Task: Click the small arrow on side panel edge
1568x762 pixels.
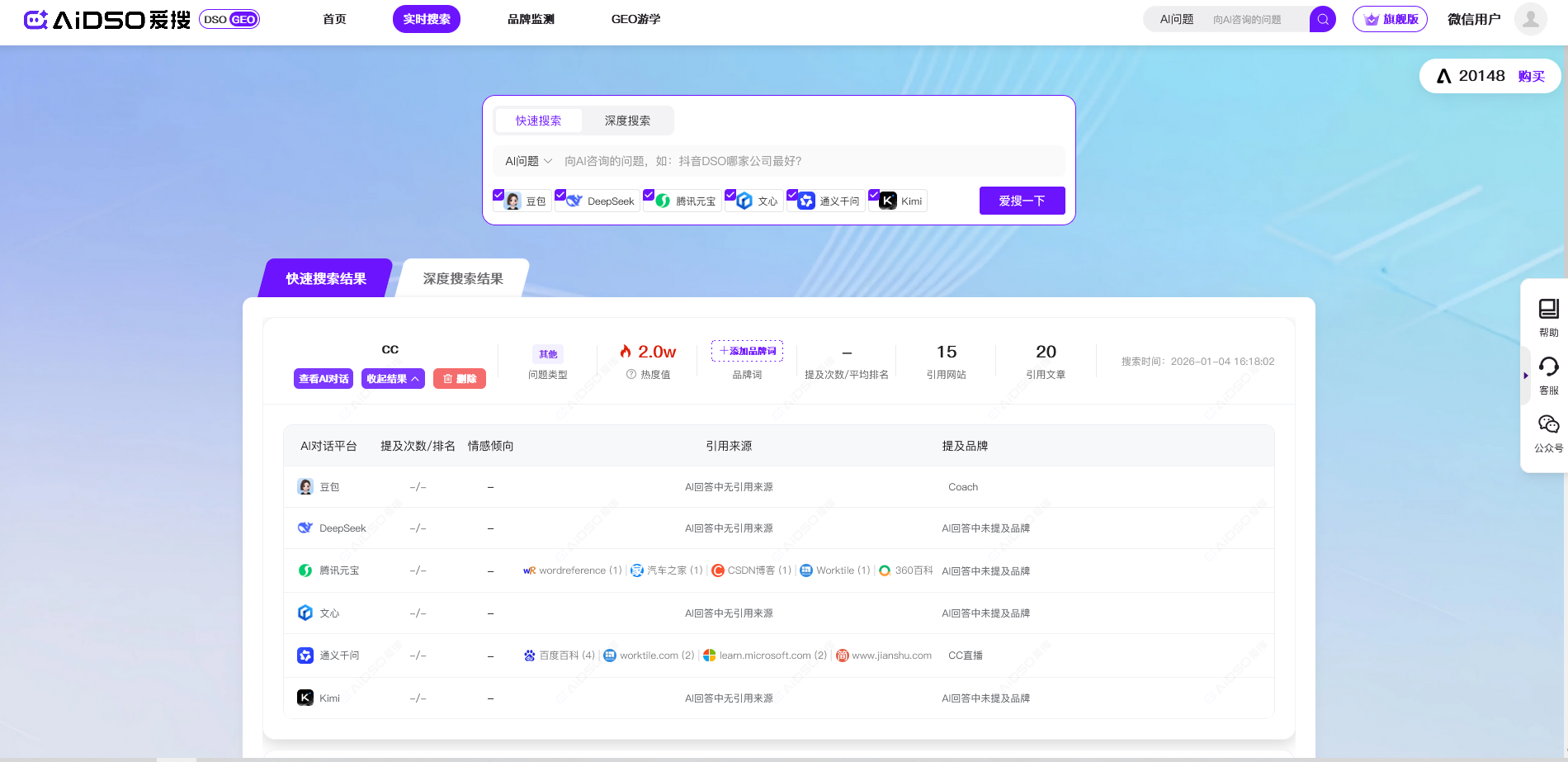Action: 1525,376
